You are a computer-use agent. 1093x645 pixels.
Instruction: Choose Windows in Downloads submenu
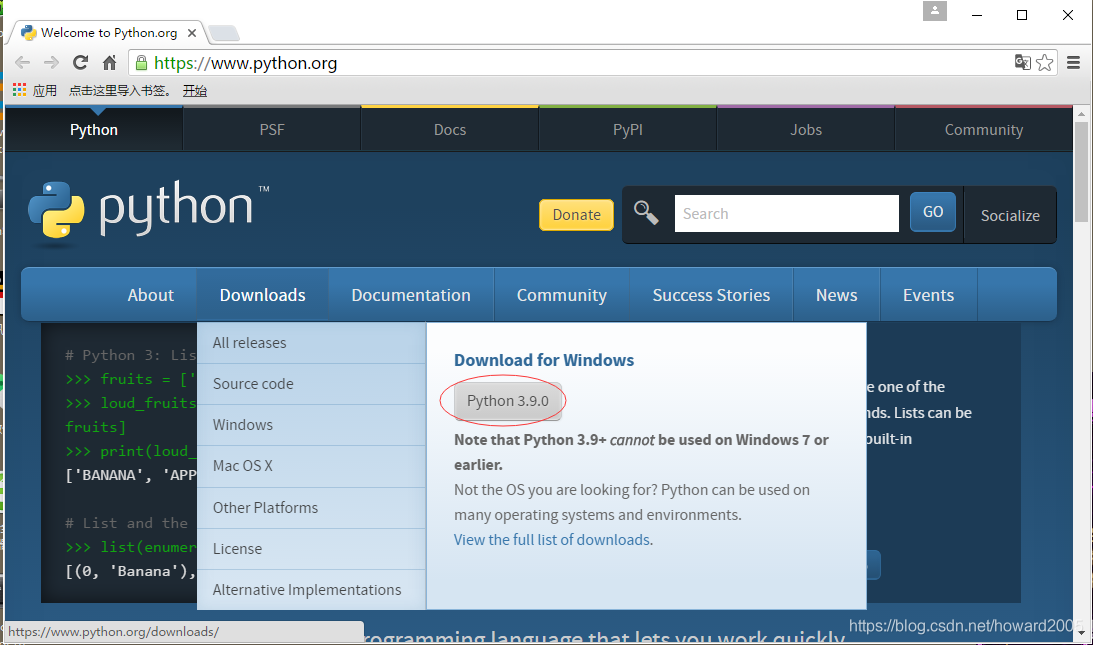tap(312, 425)
